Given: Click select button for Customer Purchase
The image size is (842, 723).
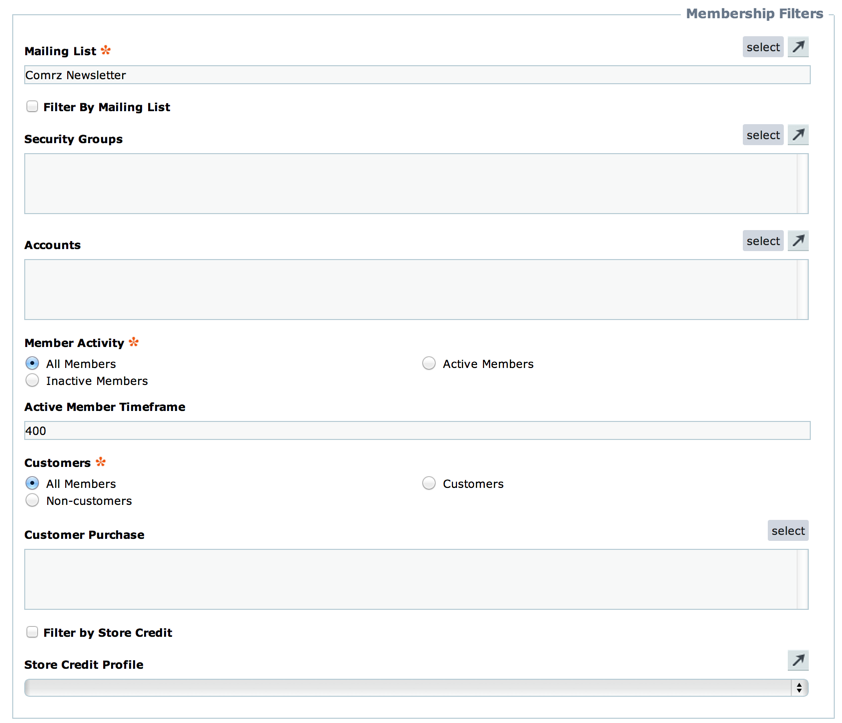Looking at the screenshot, I should point(788,530).
